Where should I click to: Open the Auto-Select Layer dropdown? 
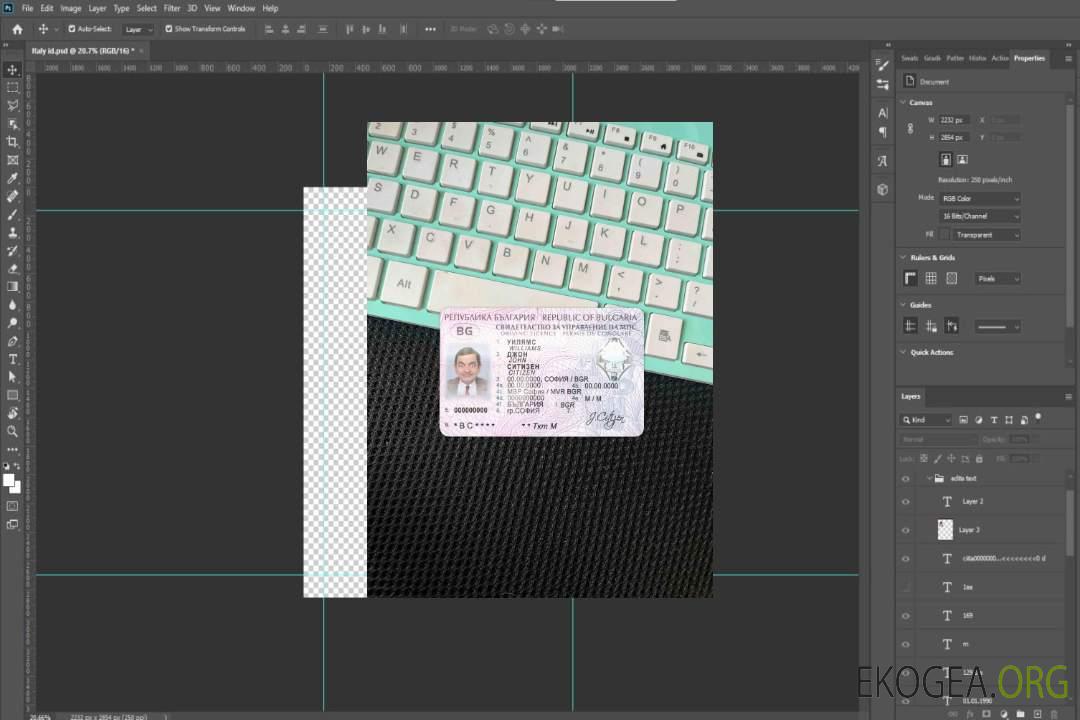point(138,30)
